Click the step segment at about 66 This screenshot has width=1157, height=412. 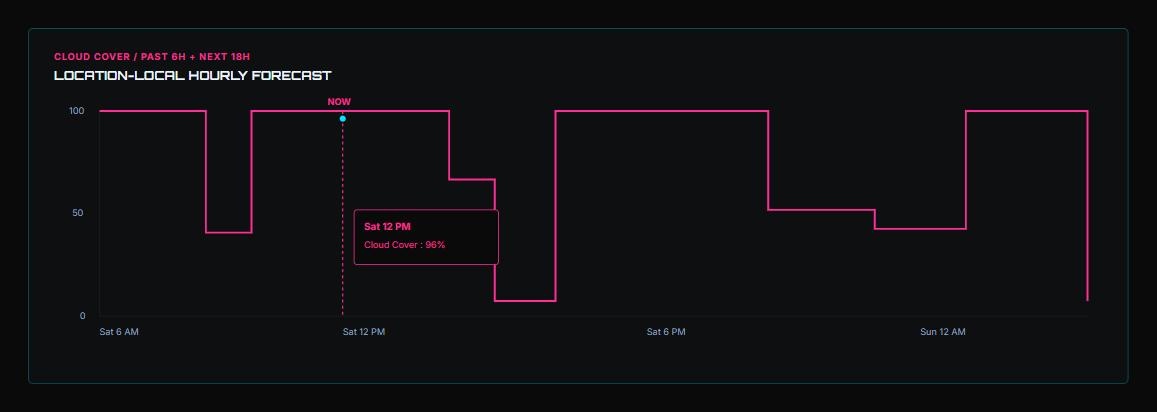point(472,179)
